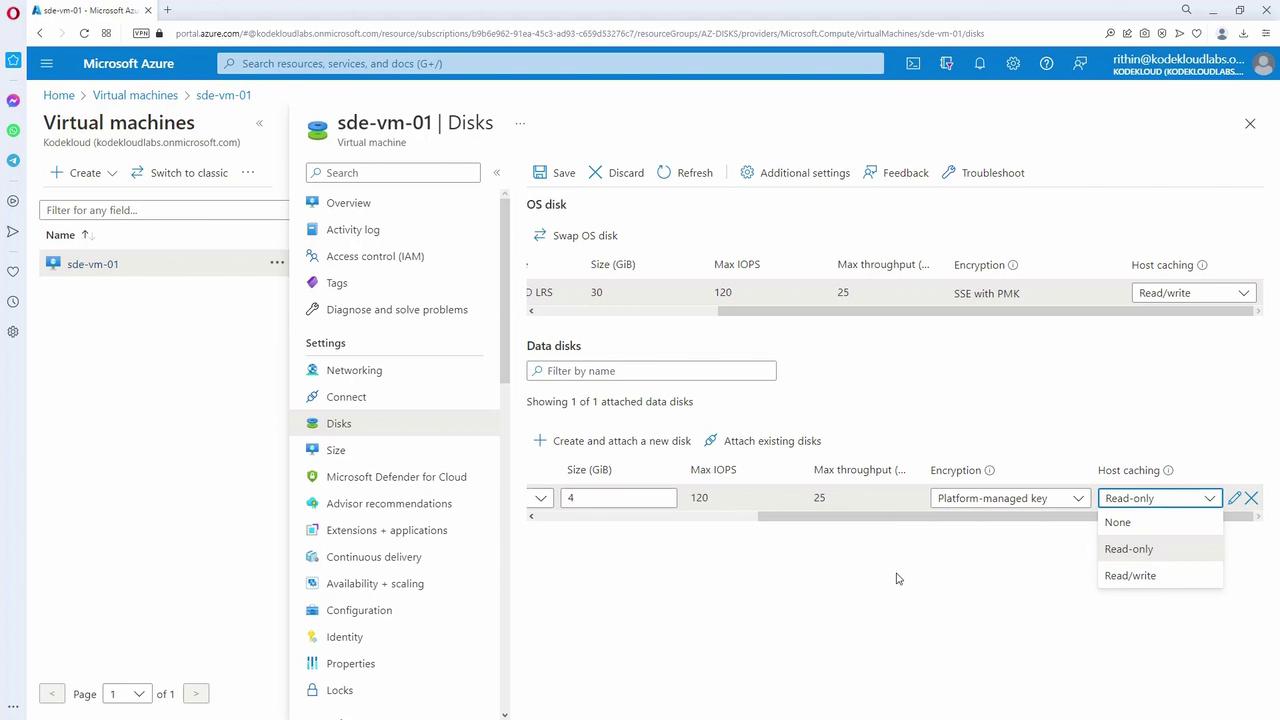Go to Overview in the VM menu

[x=348, y=203]
